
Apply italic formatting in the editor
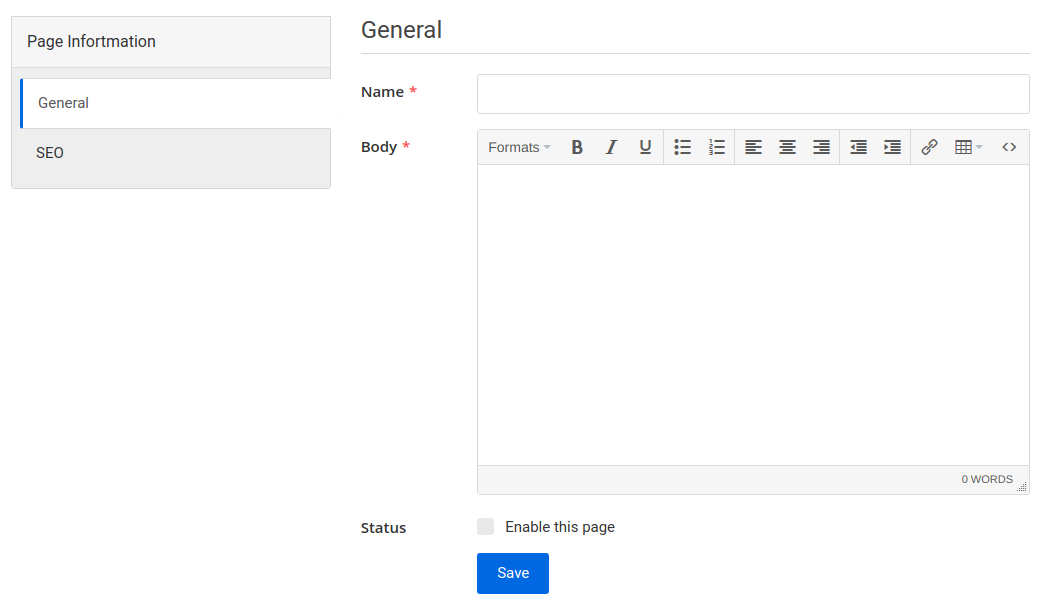(x=611, y=147)
